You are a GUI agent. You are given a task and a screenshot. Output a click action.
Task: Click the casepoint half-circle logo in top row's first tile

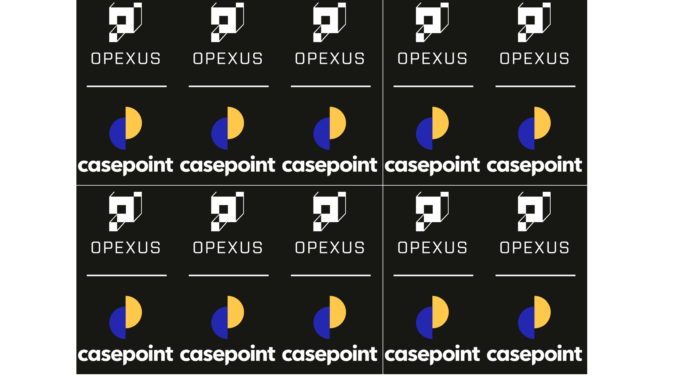pyautogui.click(x=125, y=128)
